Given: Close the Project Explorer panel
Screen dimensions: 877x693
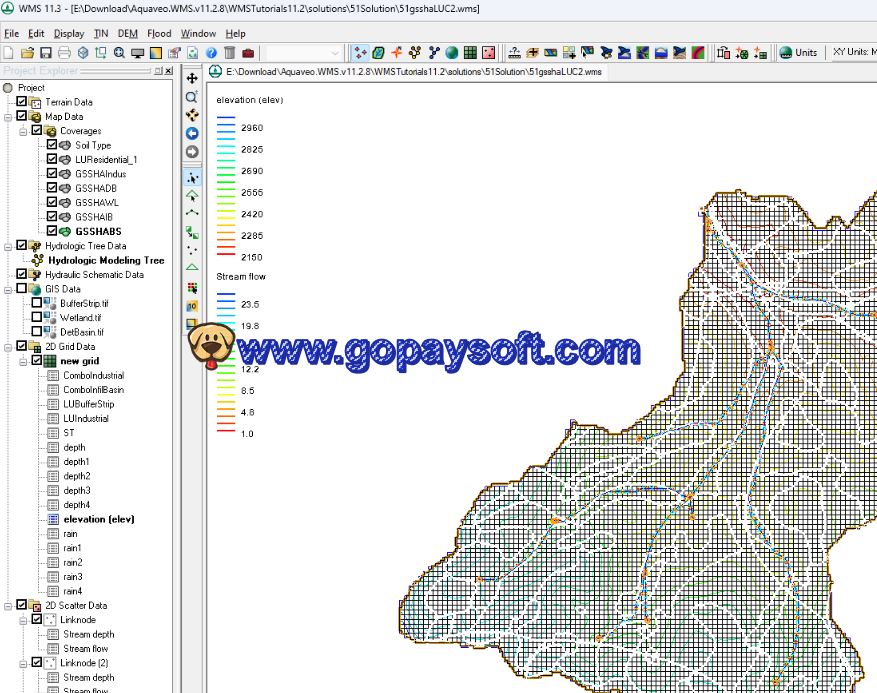Looking at the screenshot, I should coord(167,71).
